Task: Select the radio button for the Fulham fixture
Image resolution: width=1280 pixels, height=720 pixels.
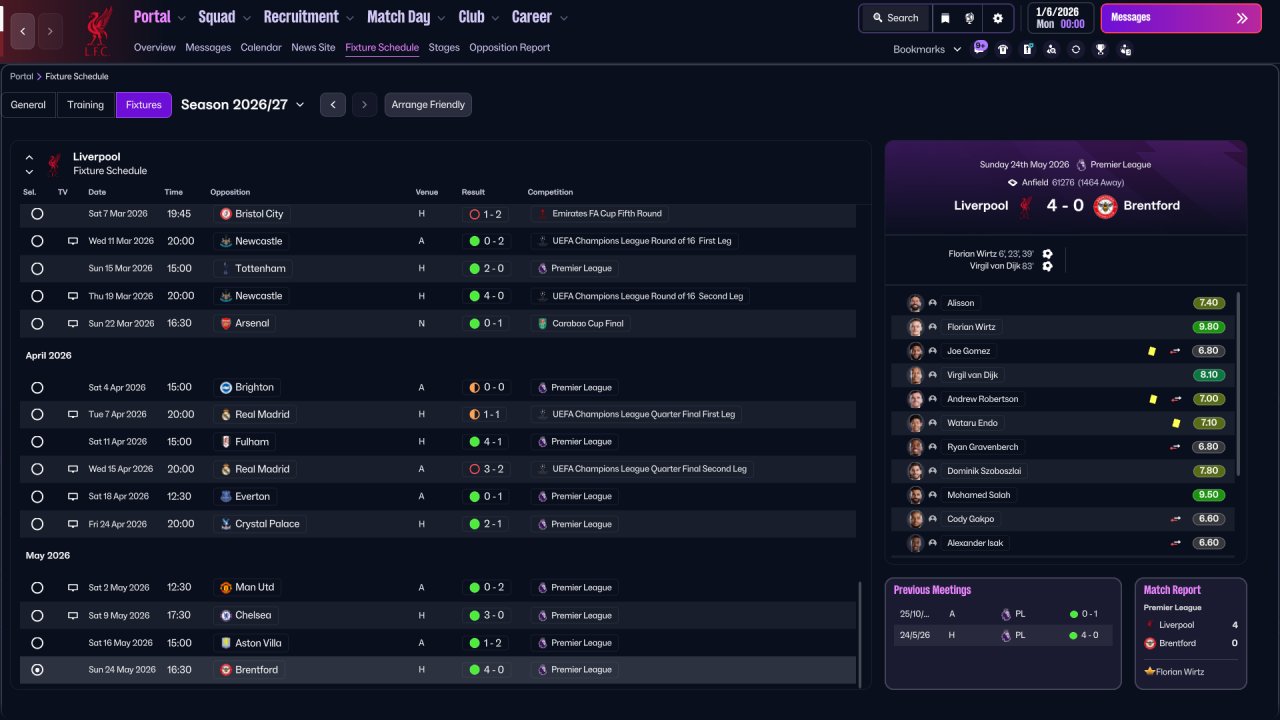Action: (37, 441)
